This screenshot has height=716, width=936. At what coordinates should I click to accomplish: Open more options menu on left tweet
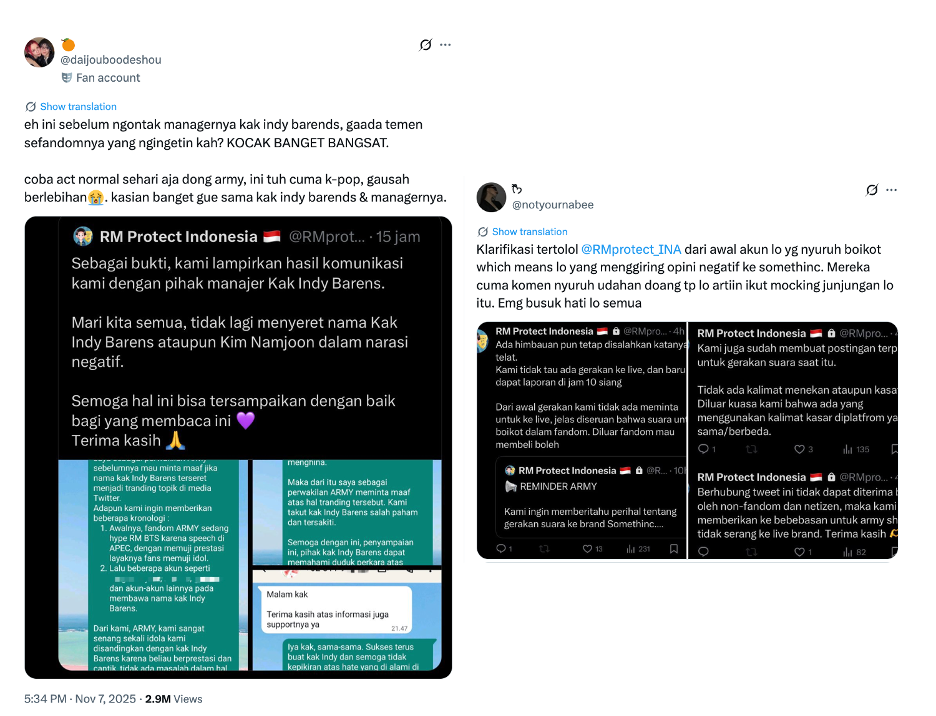(x=445, y=45)
